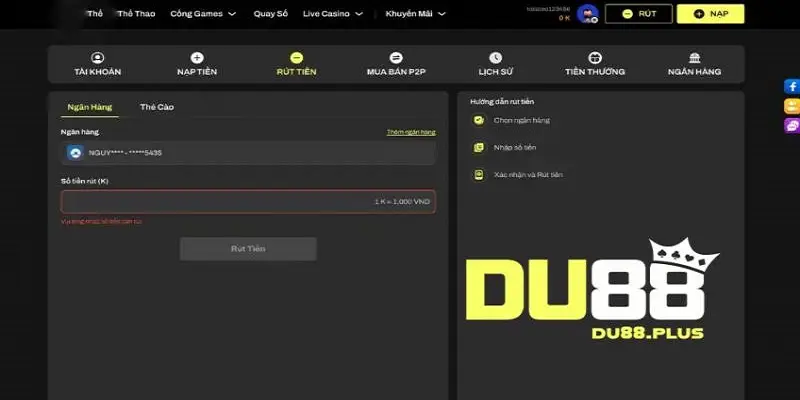This screenshot has height=400, width=800.
Task: Open the Ngân Hàng bank icon
Action: (694, 58)
